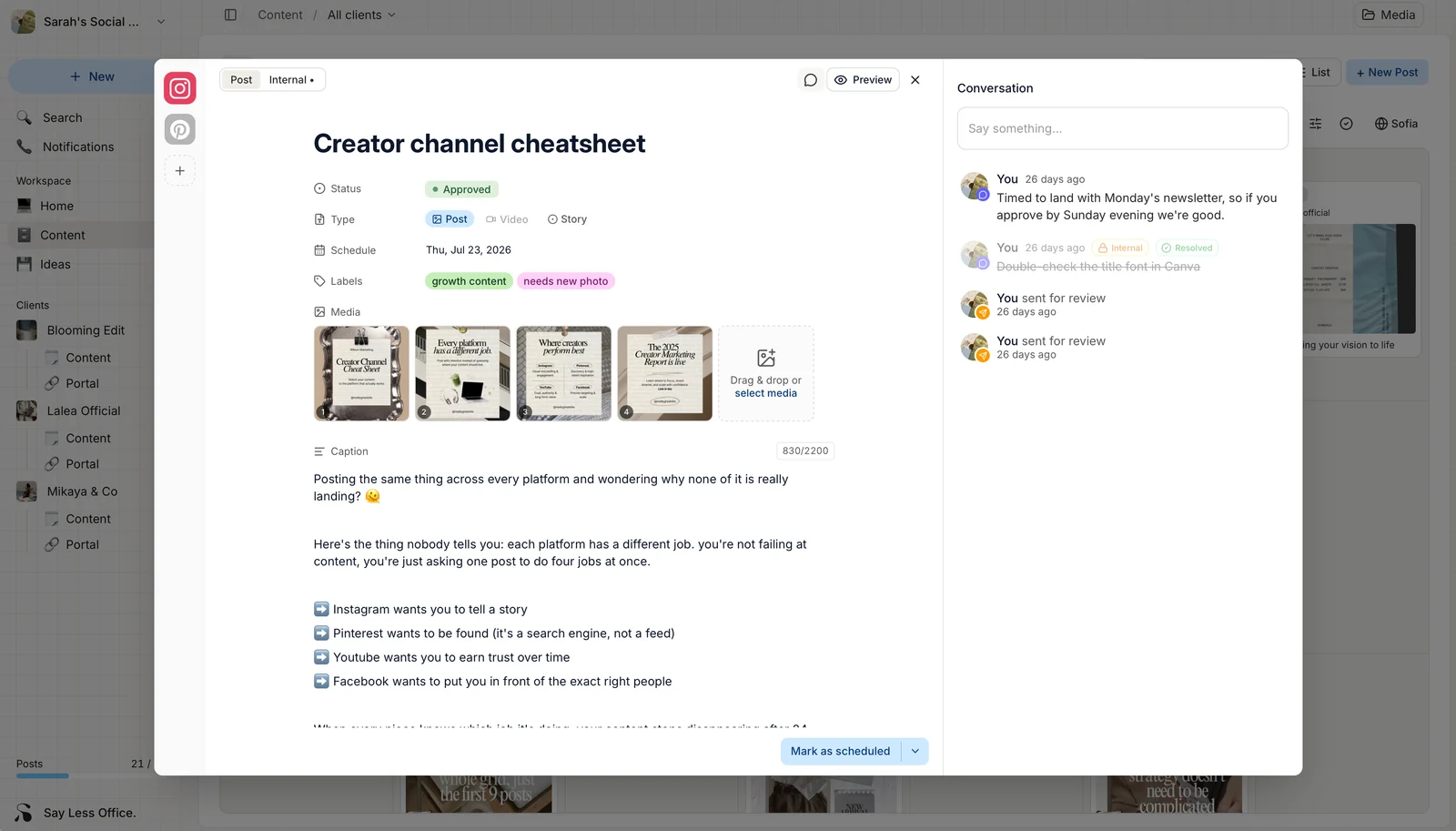Viewport: 1456px width, 831px height.
Task: Click Sarah's Social workspace avatar
Action: (x=24, y=22)
